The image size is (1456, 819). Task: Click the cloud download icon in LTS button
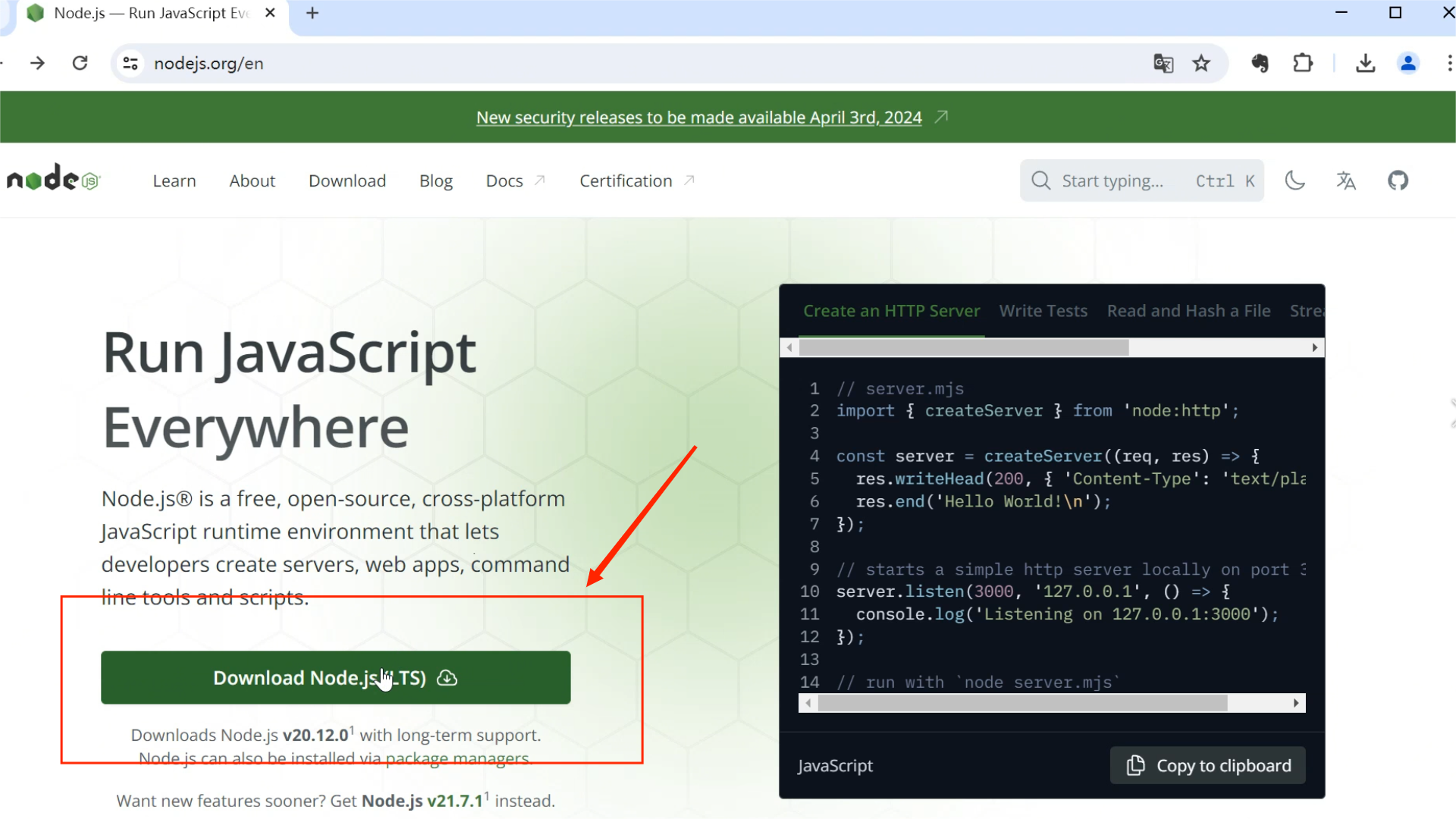[447, 678]
